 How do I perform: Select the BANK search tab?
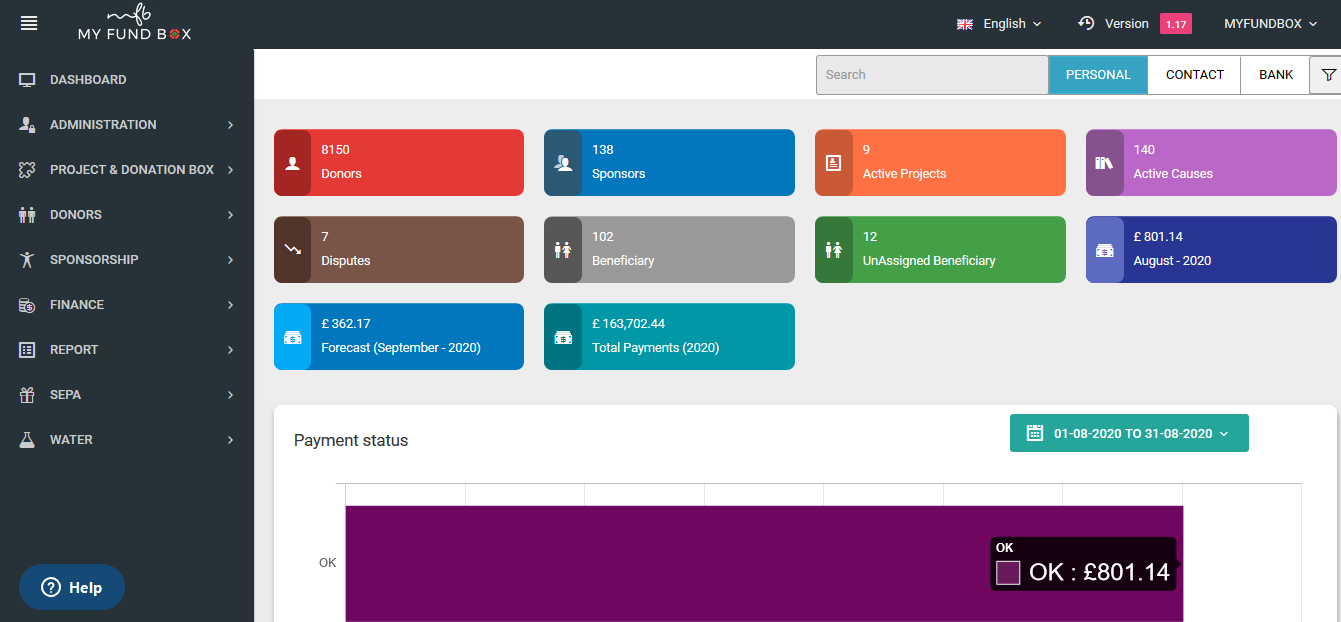point(1276,75)
